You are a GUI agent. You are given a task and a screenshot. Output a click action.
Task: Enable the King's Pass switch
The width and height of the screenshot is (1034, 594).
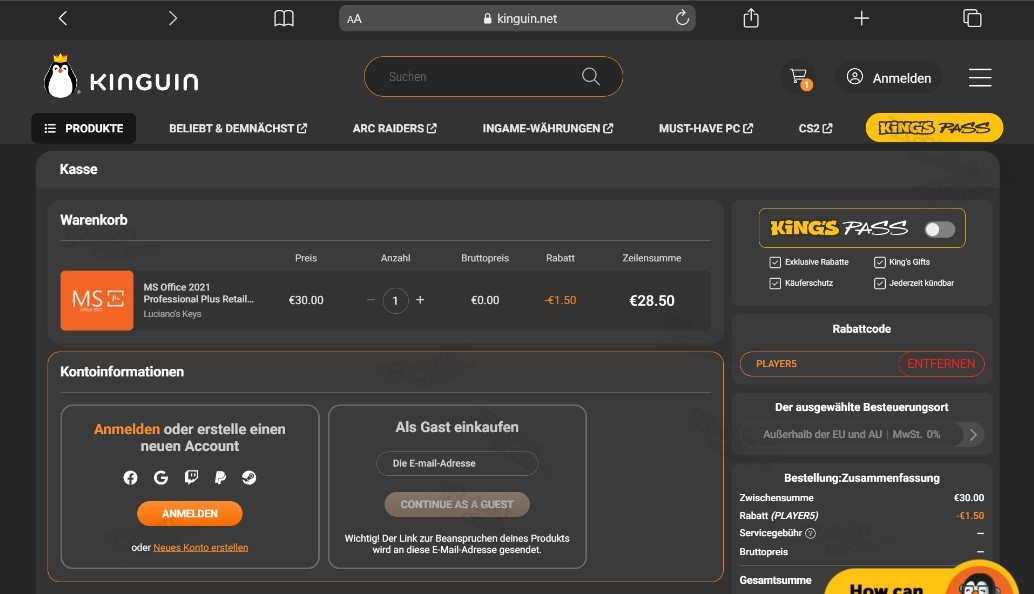(938, 228)
